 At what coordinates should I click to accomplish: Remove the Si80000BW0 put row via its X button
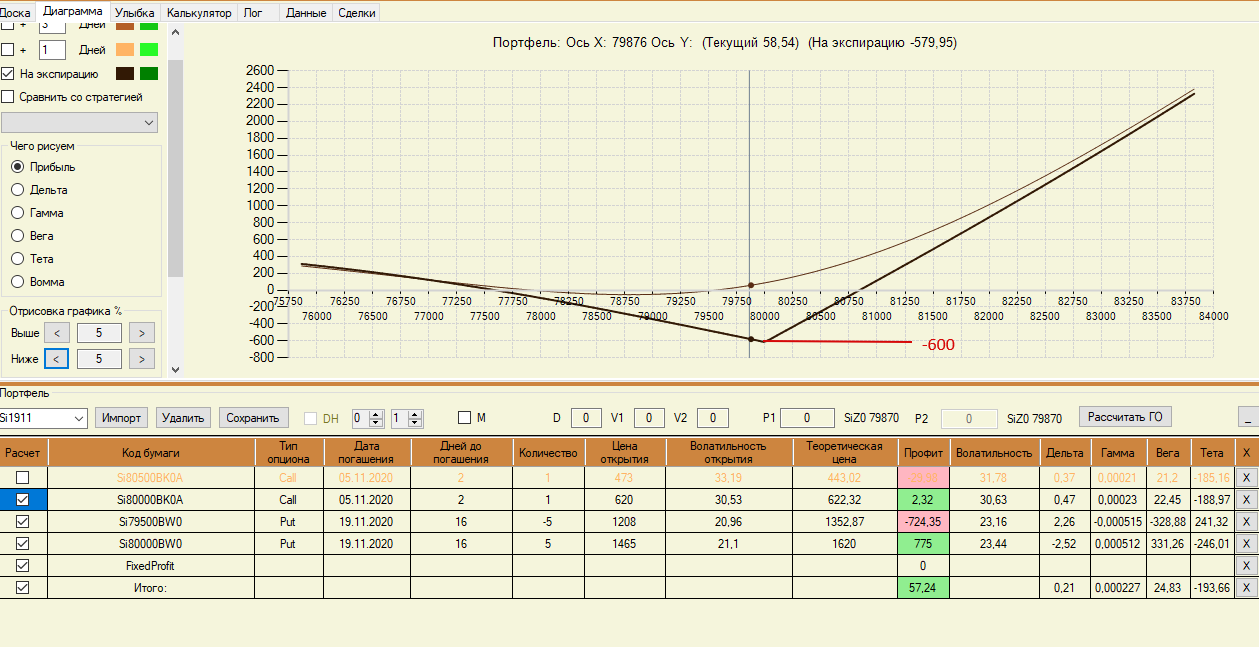pos(1245,544)
